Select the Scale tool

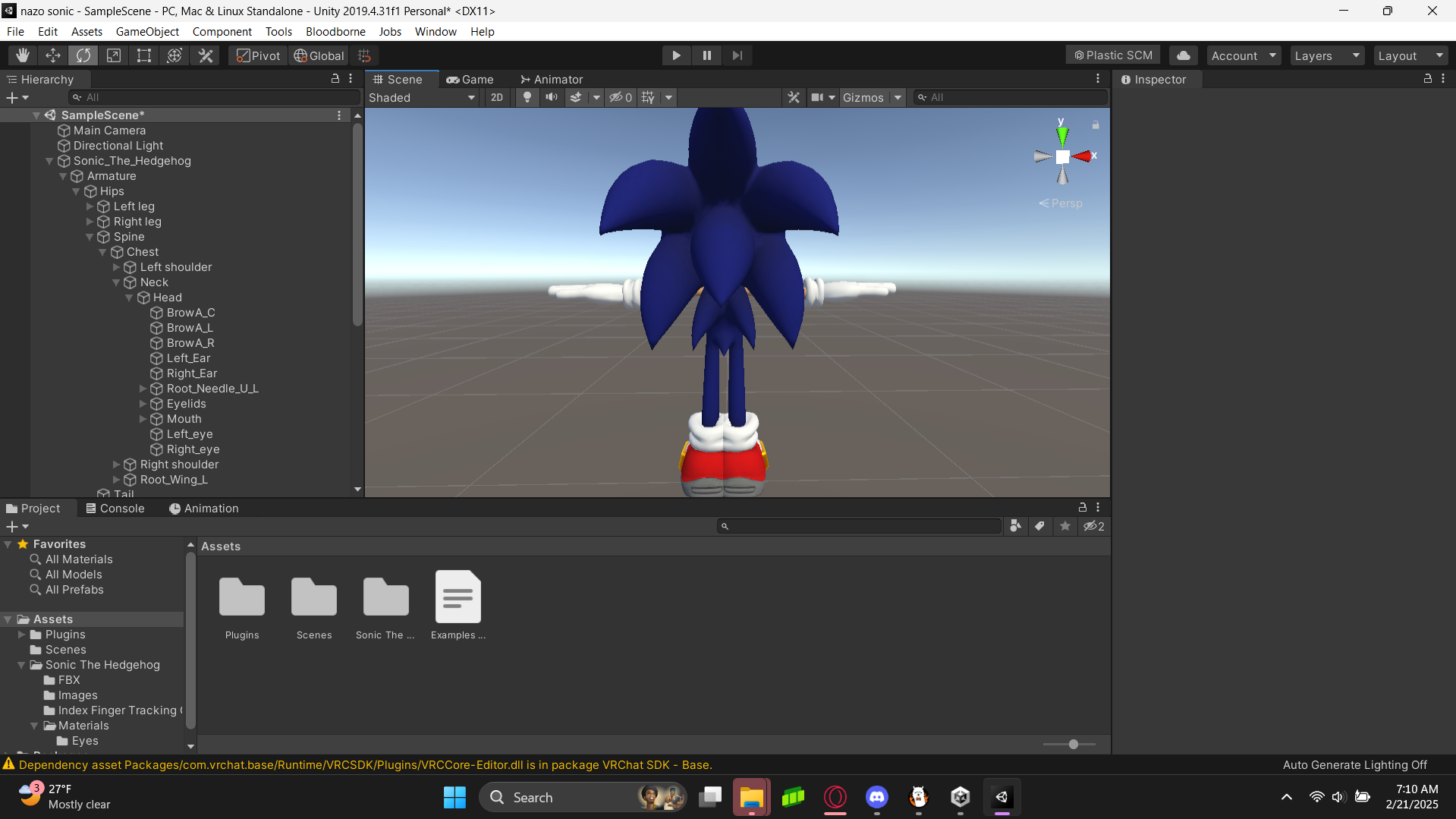[114, 55]
